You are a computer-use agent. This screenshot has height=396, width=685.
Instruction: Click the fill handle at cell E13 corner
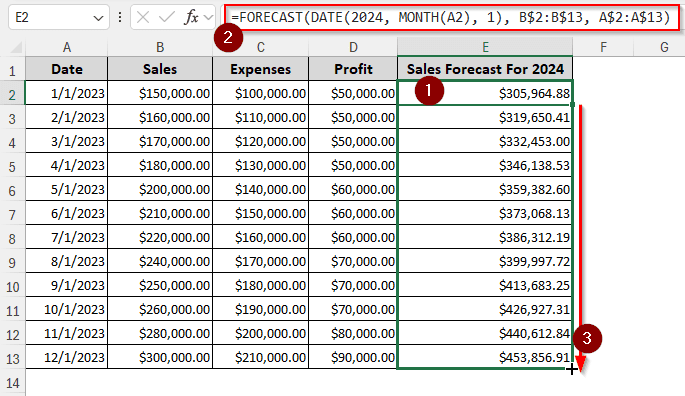572,369
